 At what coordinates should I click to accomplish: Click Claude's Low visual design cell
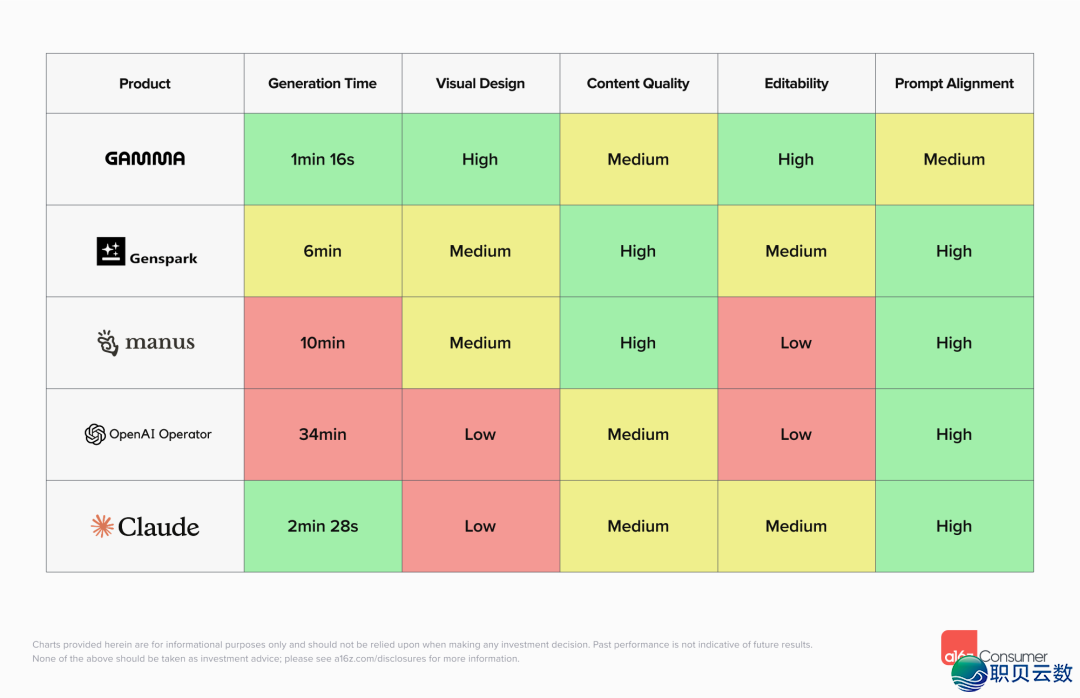click(x=480, y=526)
